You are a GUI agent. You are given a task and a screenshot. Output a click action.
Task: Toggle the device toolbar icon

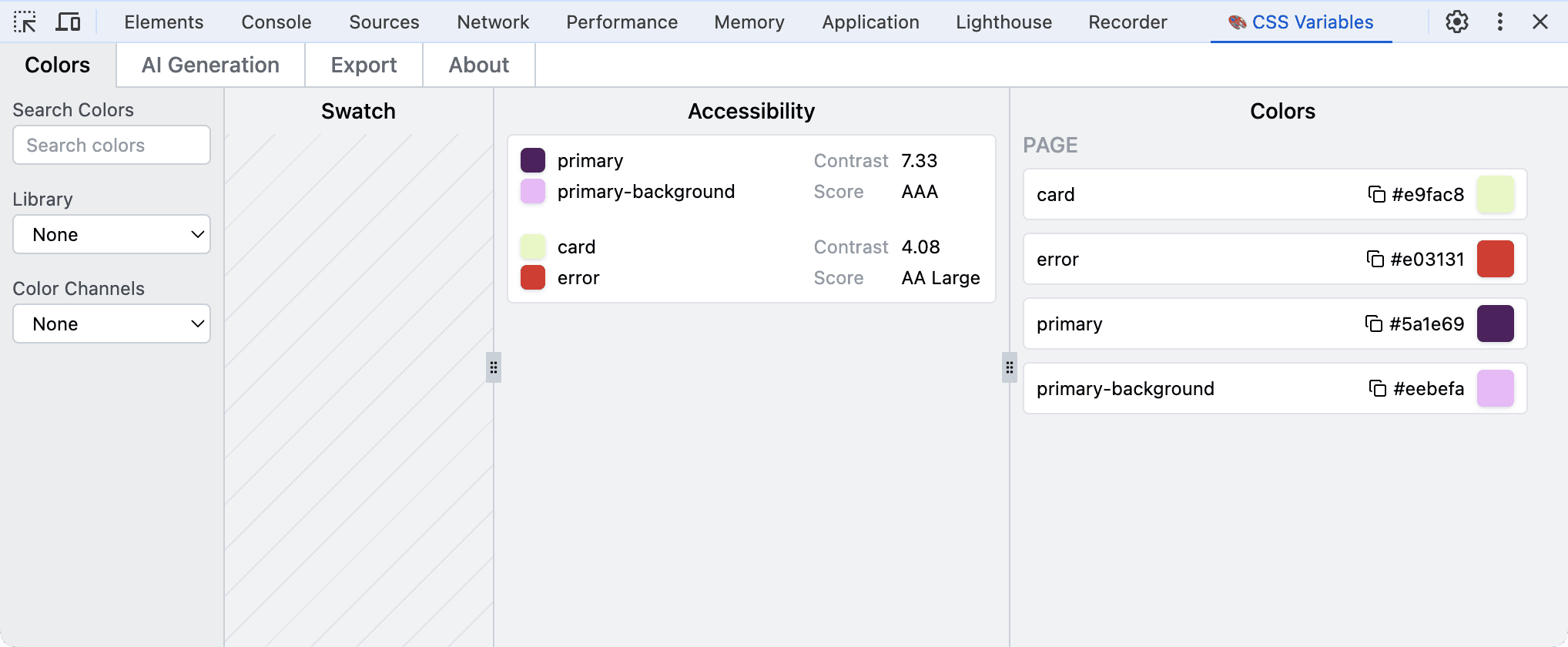coord(68,22)
